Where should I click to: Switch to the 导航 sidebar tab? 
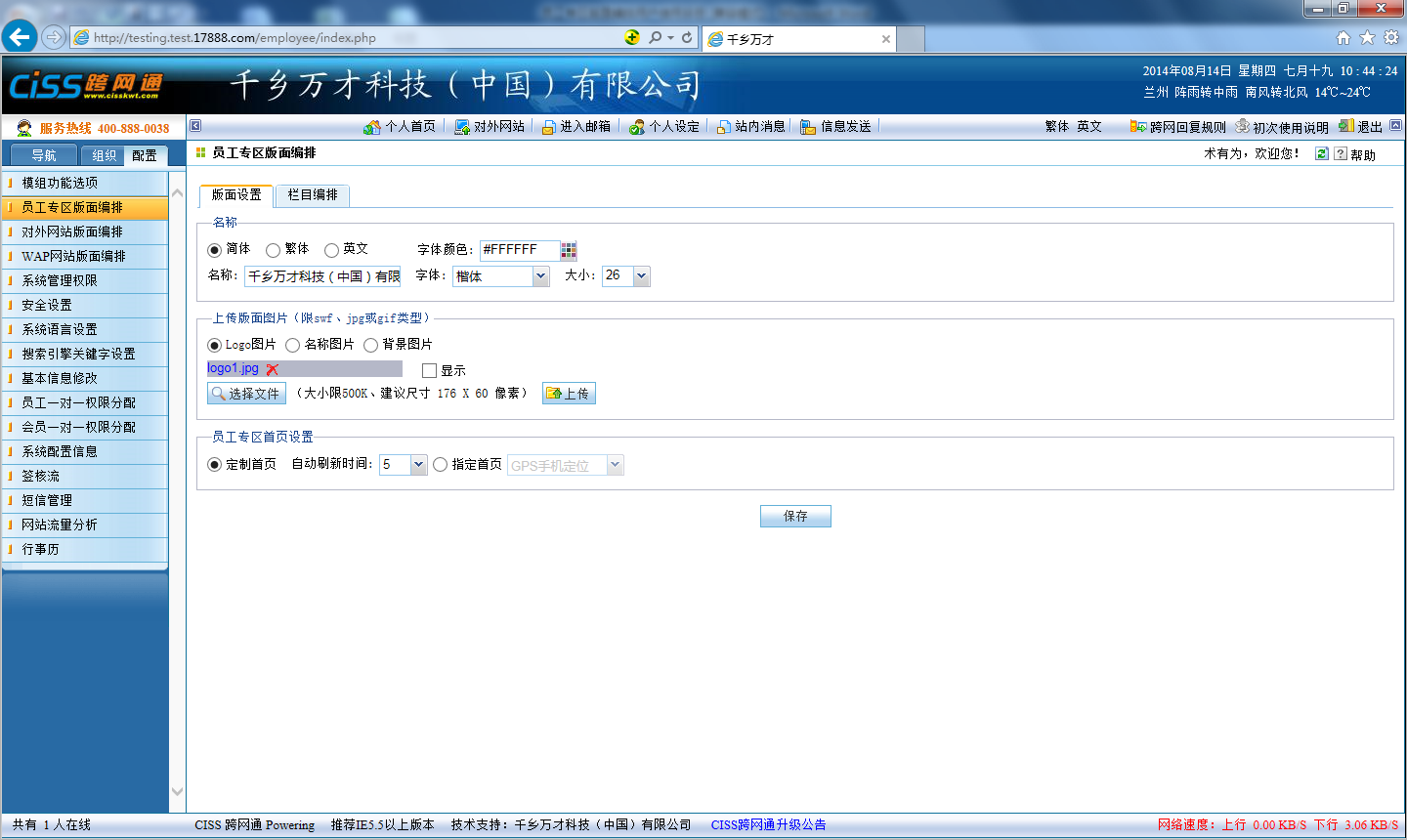click(44, 155)
